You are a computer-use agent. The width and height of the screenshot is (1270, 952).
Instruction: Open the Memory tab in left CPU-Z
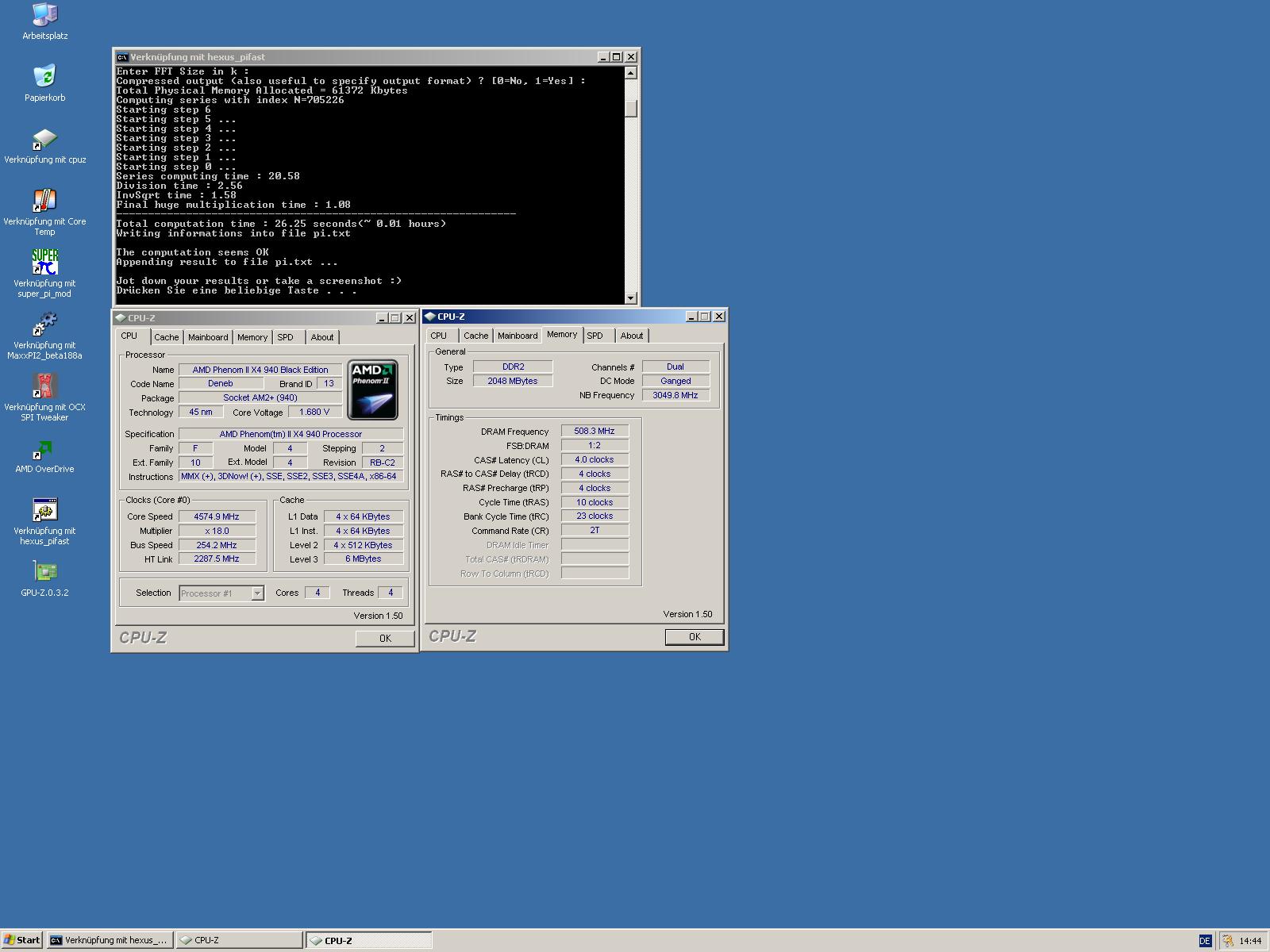(252, 337)
